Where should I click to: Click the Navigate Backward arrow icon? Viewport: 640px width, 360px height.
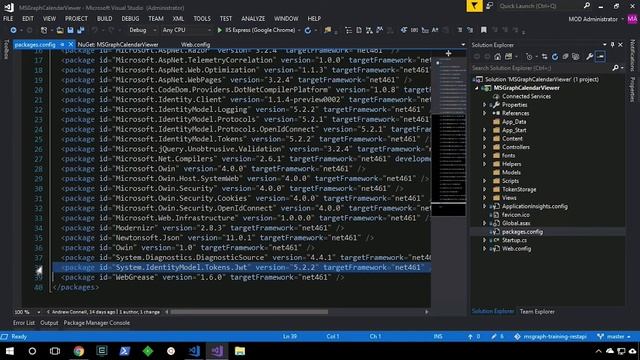point(13,30)
